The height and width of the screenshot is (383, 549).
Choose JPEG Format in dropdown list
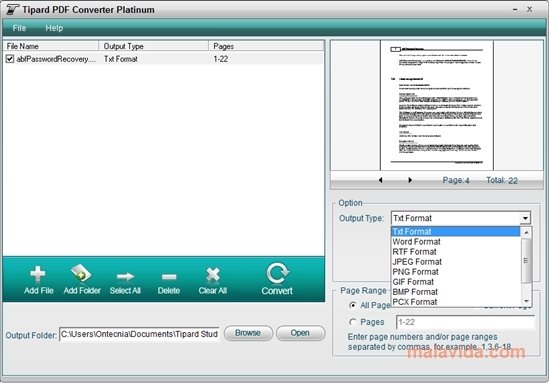coord(455,262)
